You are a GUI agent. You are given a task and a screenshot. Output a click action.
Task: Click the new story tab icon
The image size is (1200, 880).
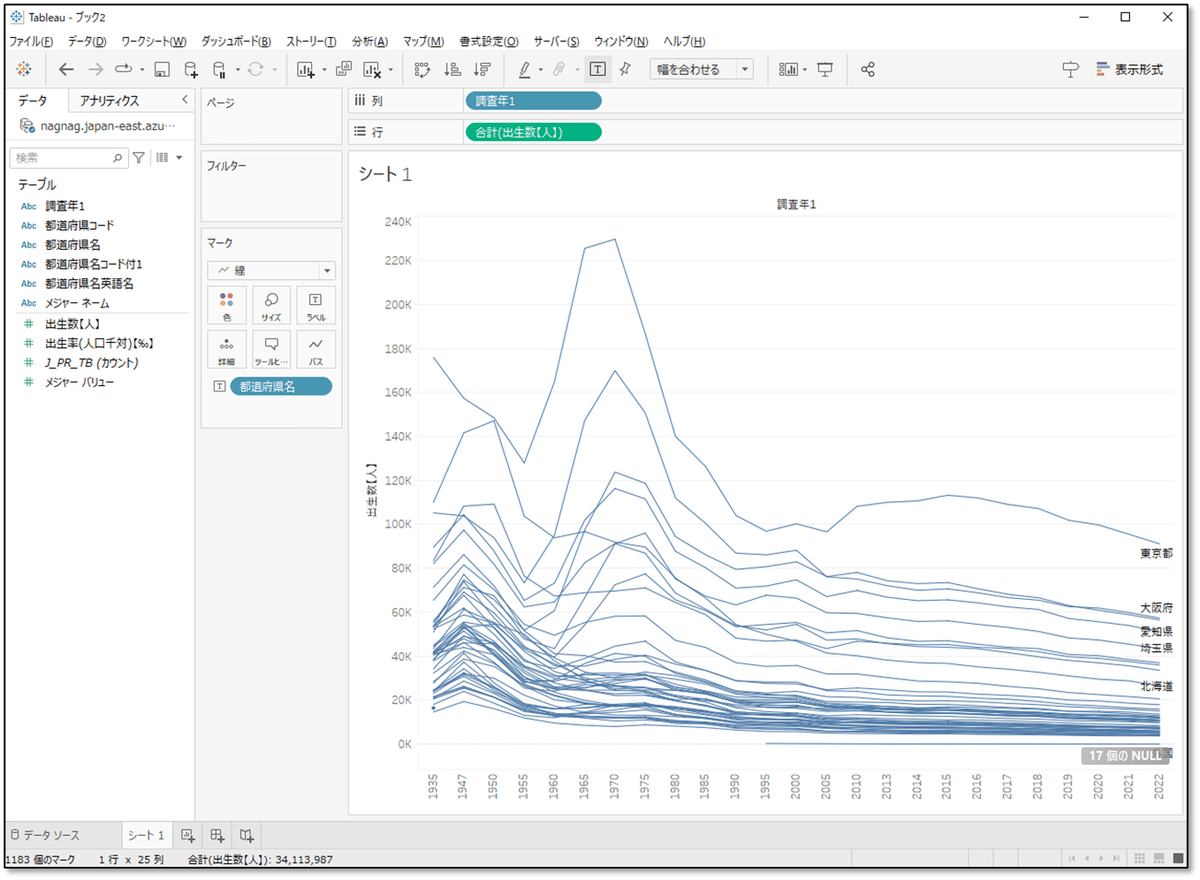[247, 835]
